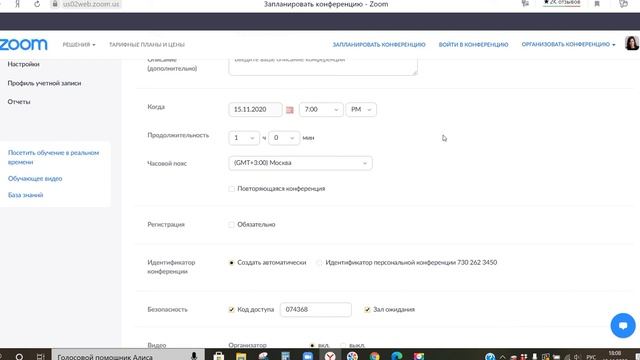Open Google Chrome from the taskbar
Viewport: 640px width, 360px height.
pos(374,356)
